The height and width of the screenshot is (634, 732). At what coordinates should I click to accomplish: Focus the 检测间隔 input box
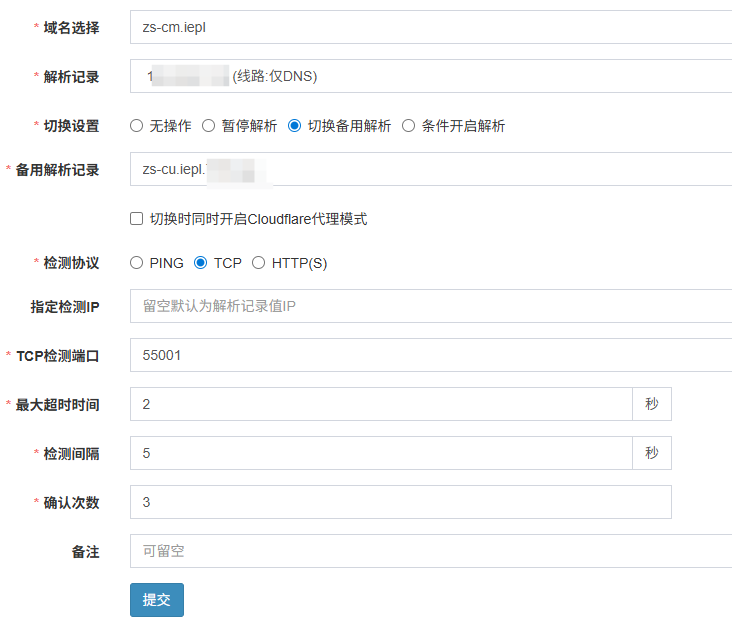click(380, 453)
